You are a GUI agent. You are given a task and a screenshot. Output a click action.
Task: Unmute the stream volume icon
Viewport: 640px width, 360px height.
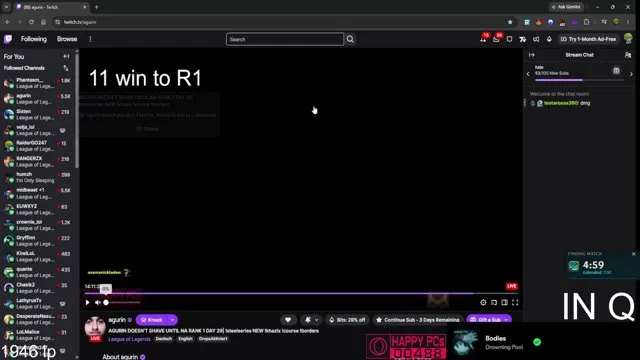(x=98, y=302)
